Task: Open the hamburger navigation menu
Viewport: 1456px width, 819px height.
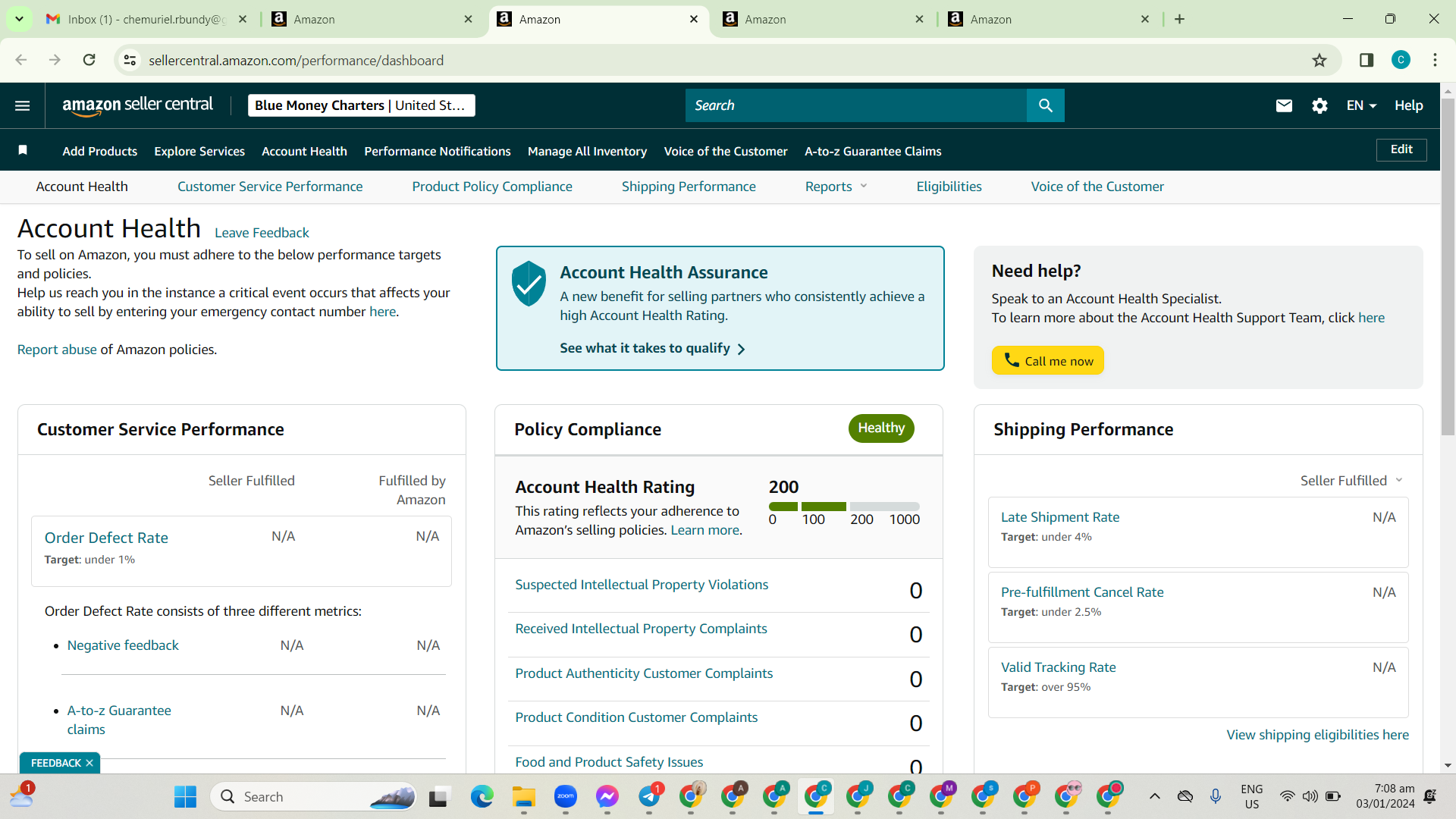Action: coord(23,105)
